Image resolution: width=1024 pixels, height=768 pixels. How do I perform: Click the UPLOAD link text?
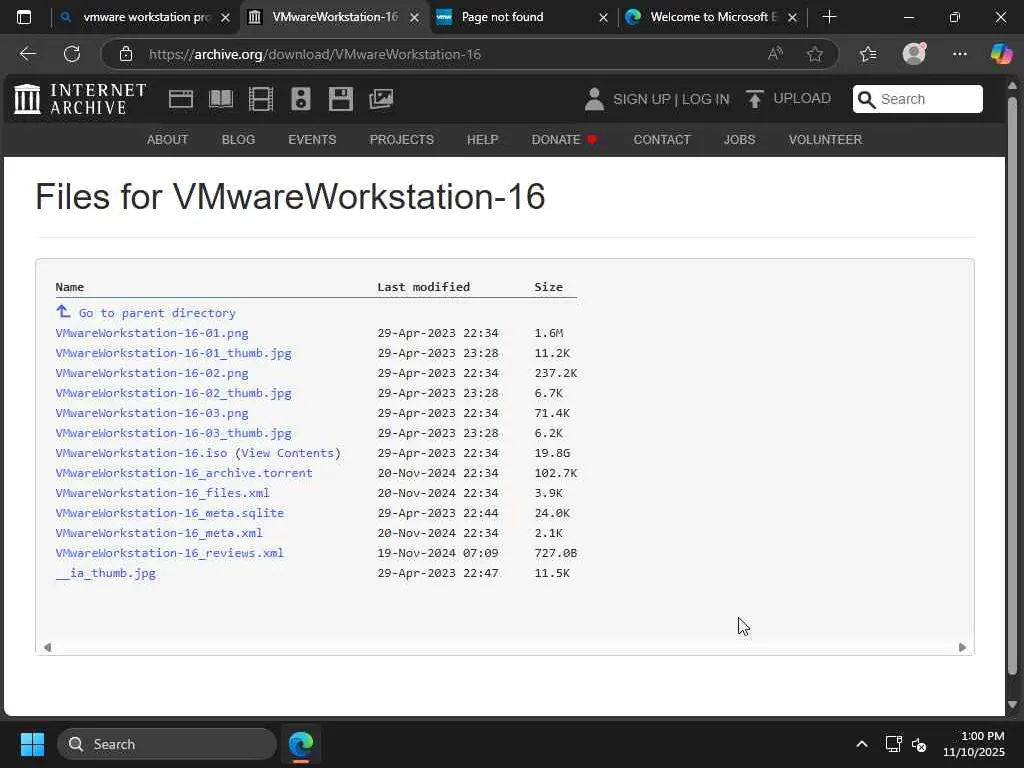(802, 99)
